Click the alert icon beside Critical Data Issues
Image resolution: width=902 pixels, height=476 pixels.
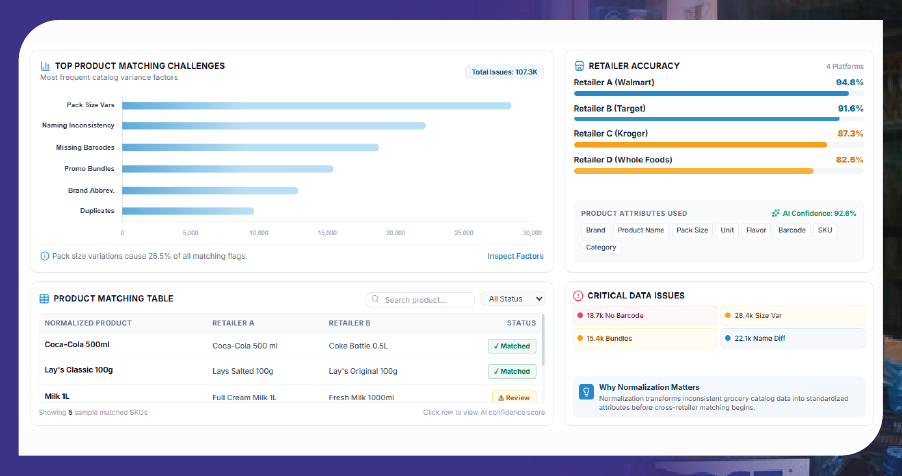[x=578, y=296]
